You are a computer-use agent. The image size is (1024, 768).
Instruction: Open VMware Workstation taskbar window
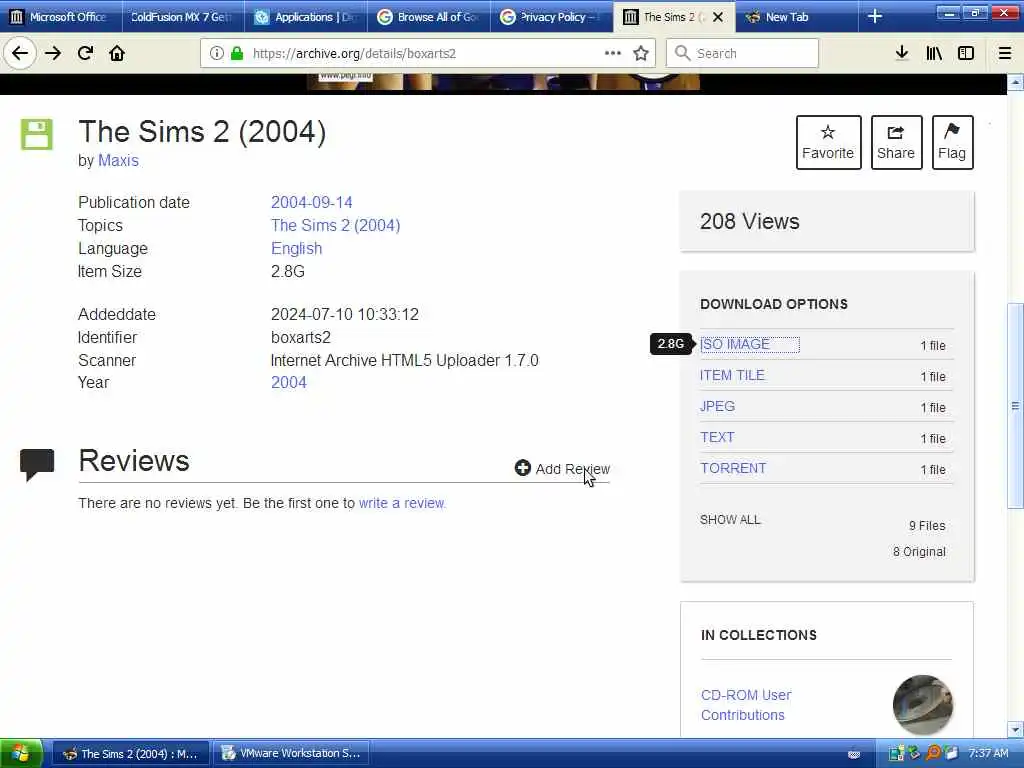[x=292, y=754]
